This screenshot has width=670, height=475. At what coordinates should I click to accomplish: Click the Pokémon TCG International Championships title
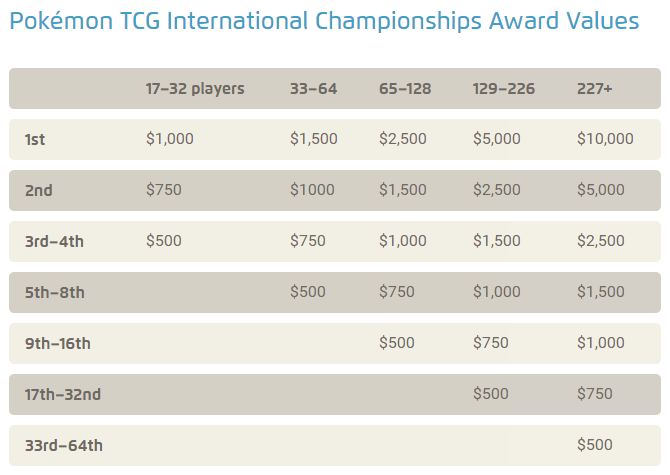[x=324, y=21]
